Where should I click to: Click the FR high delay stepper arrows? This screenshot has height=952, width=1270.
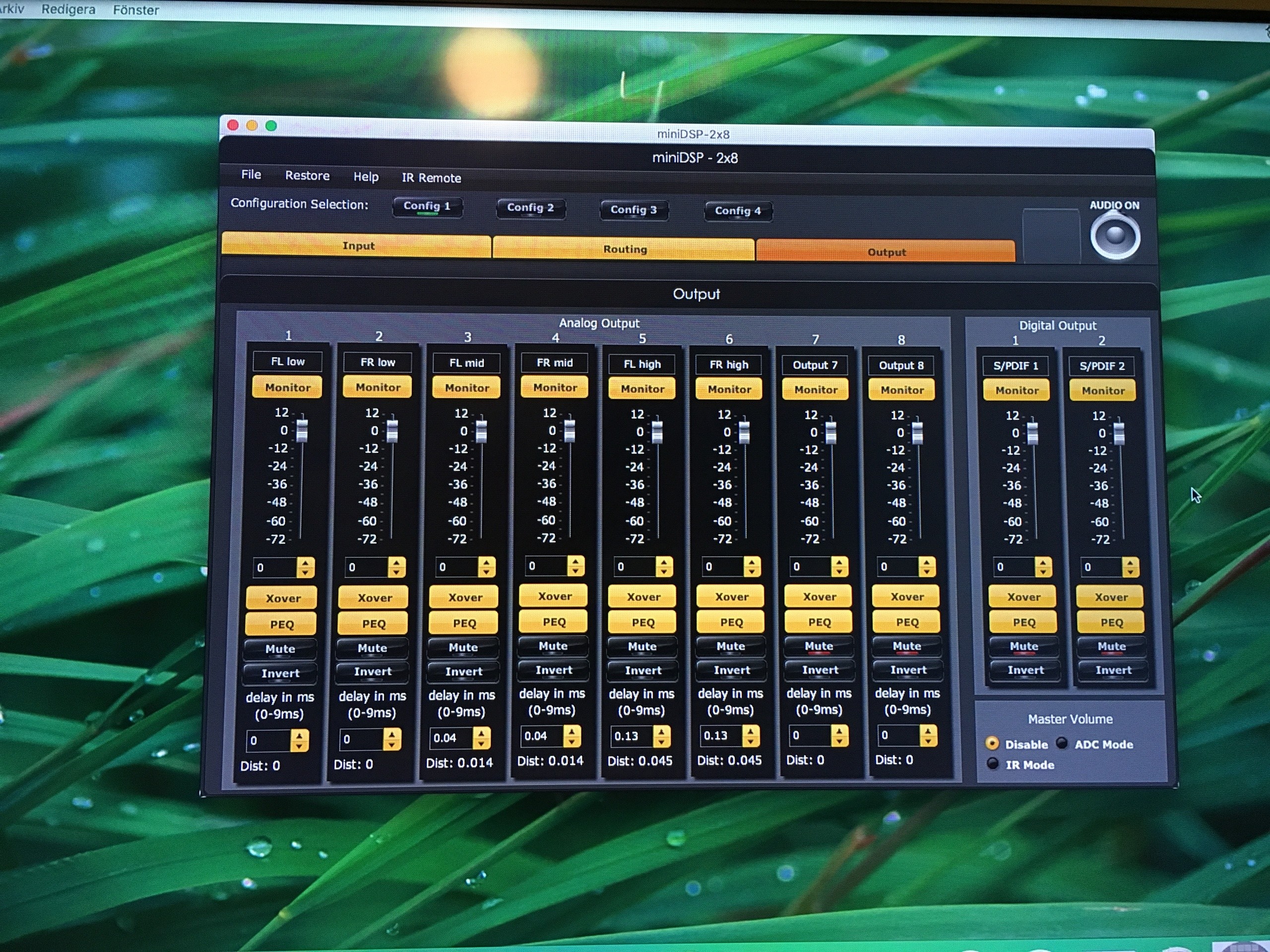pos(751,736)
